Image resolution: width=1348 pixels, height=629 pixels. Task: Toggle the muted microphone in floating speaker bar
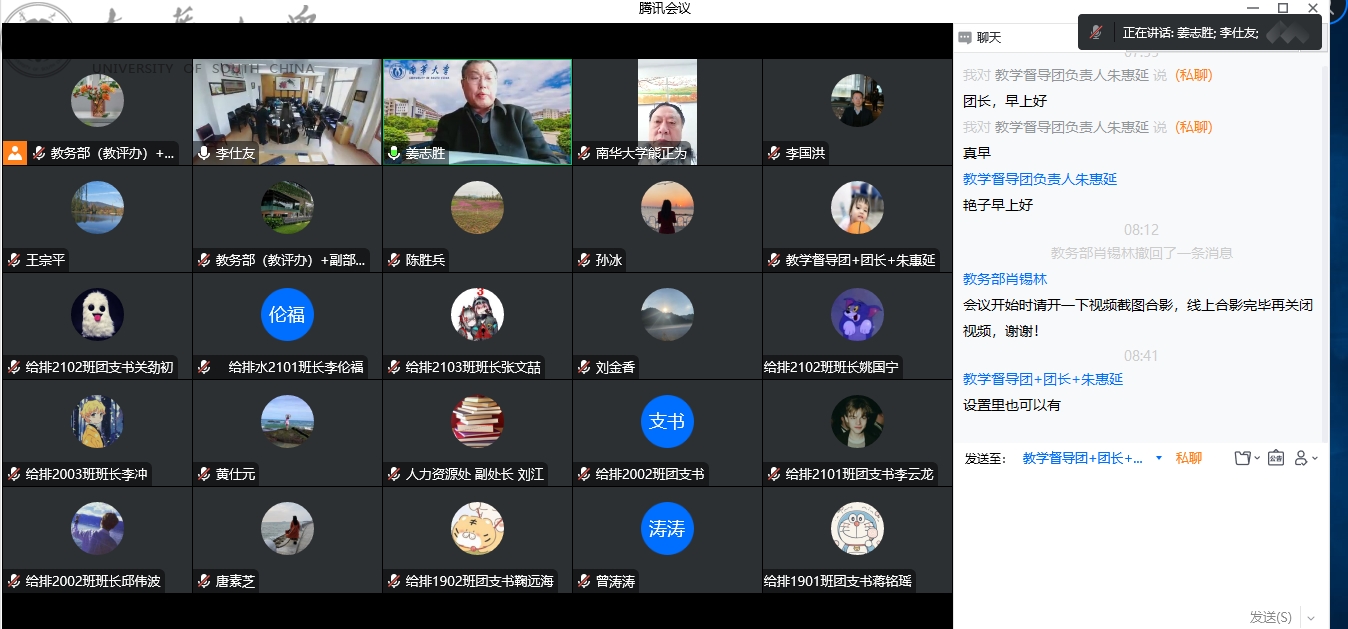click(x=1097, y=32)
